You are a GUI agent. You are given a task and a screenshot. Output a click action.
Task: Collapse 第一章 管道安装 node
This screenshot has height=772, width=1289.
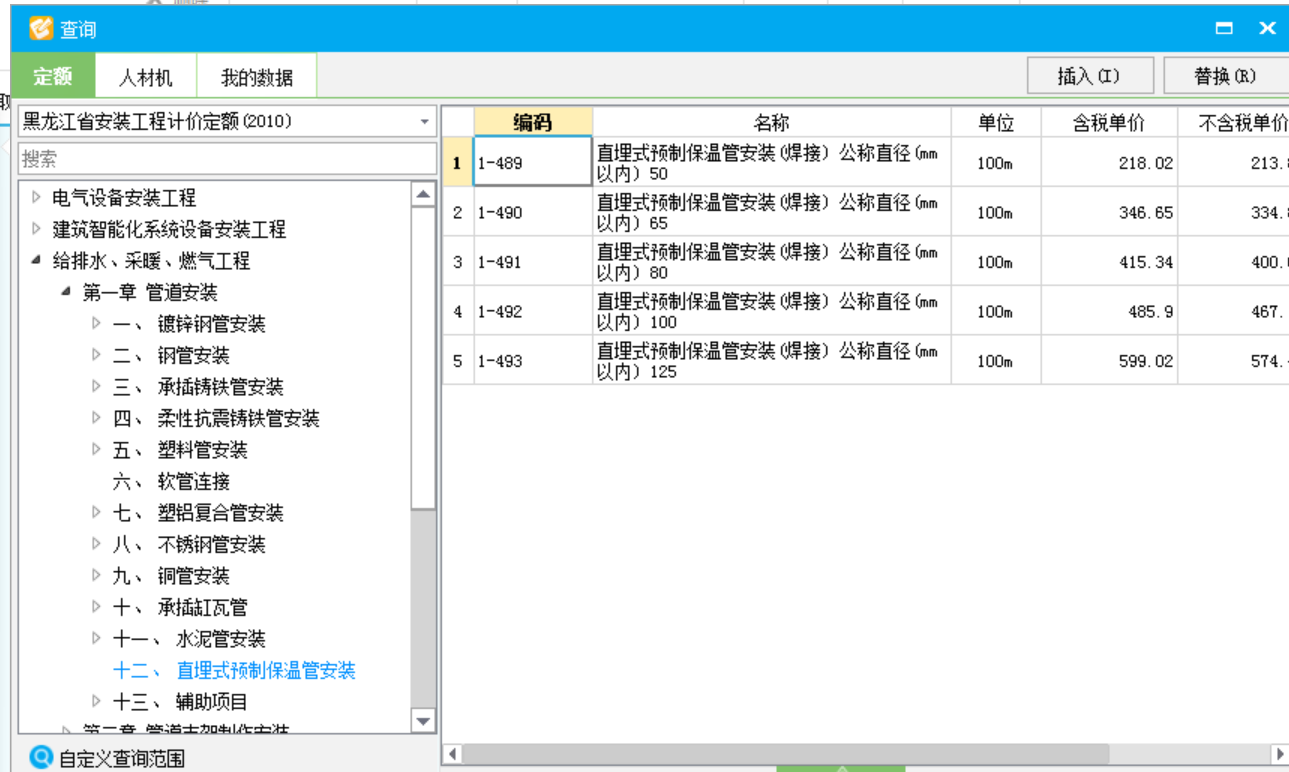tap(66, 292)
